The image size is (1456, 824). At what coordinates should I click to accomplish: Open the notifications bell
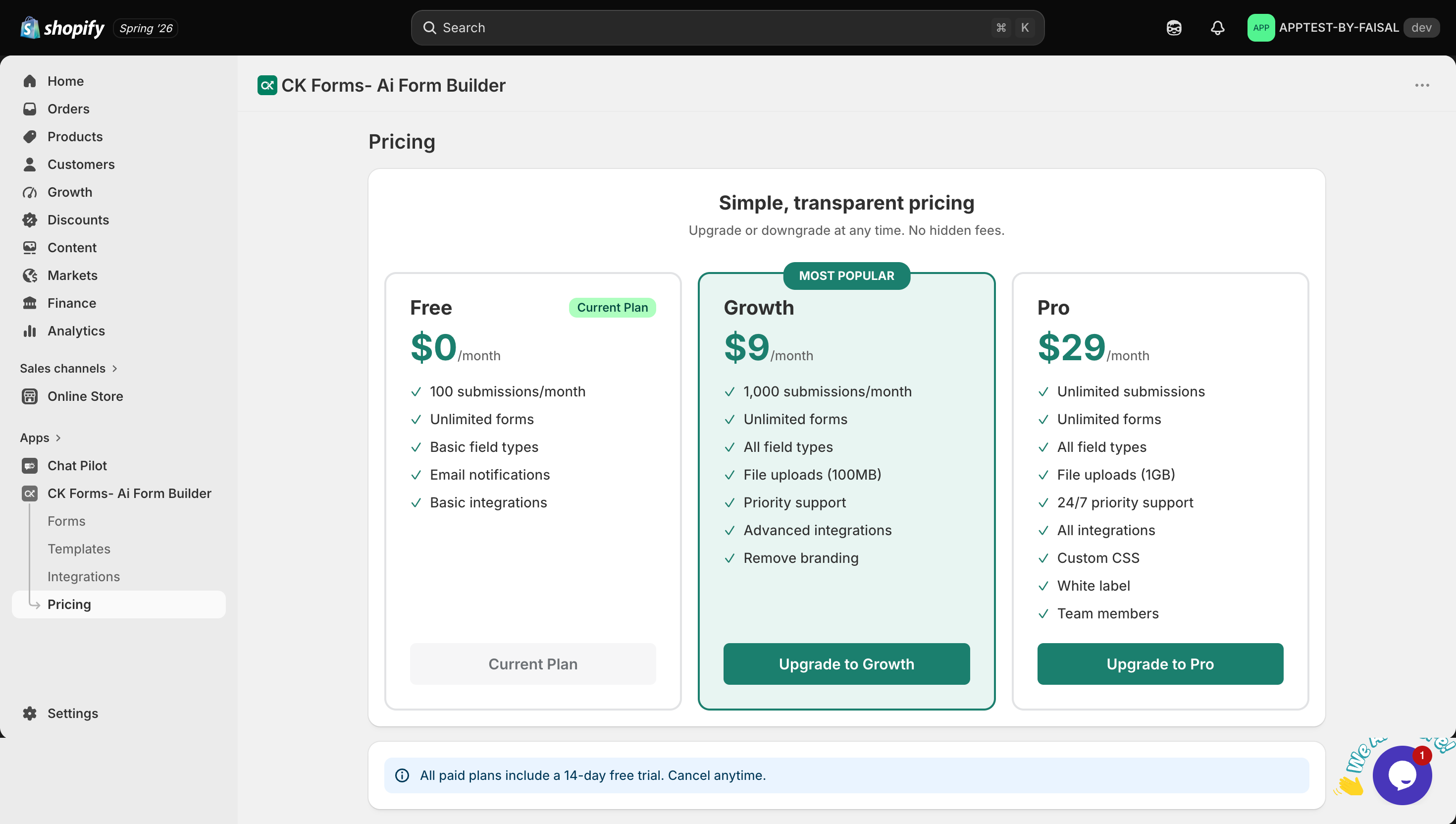1217,28
